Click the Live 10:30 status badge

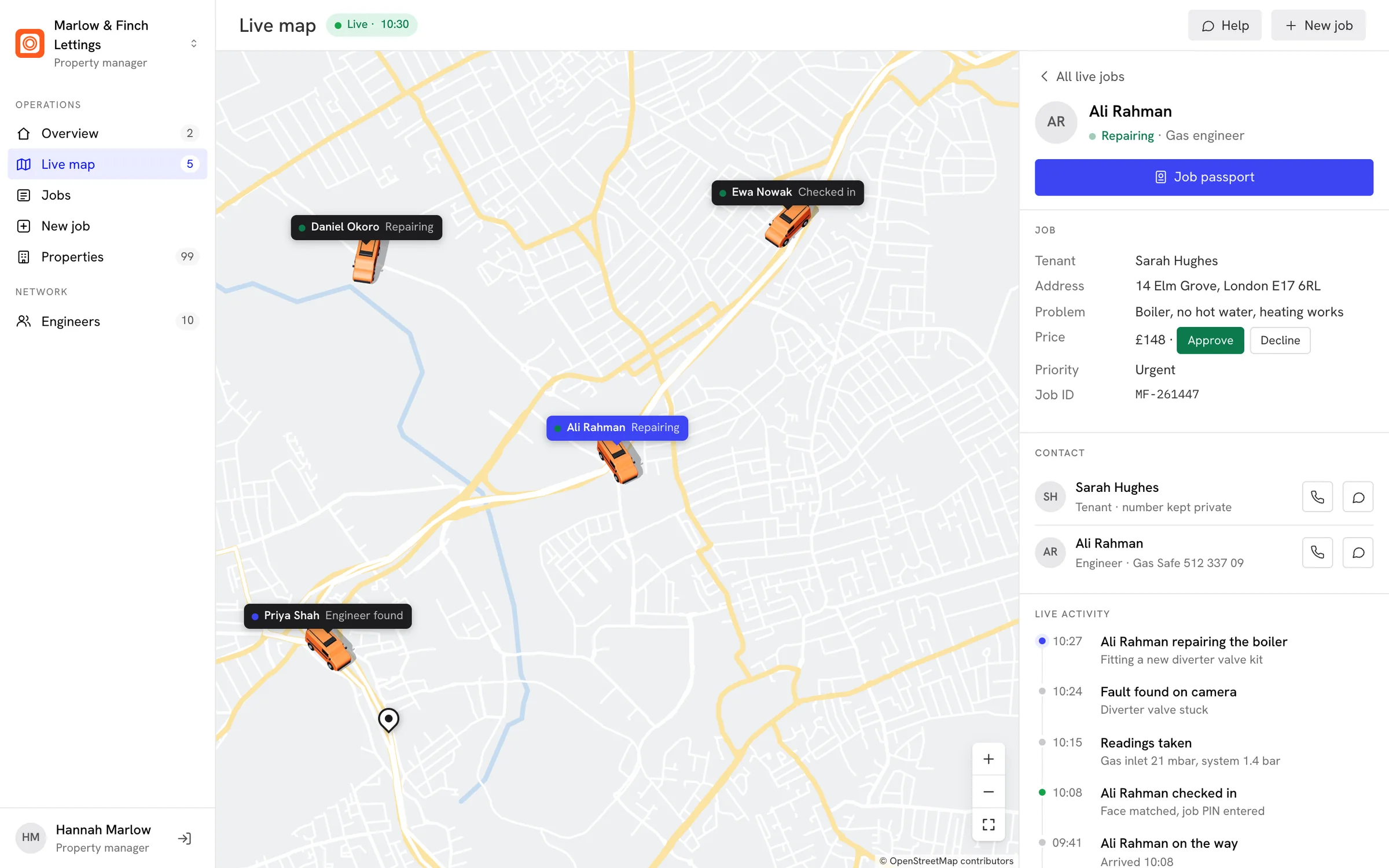tap(372, 24)
